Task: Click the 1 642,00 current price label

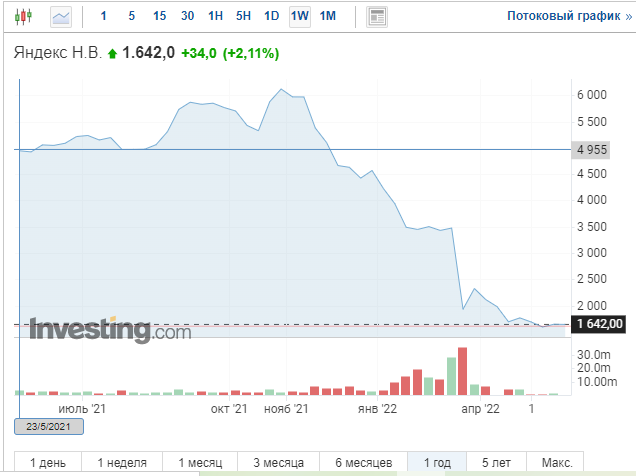Action: (x=599, y=324)
